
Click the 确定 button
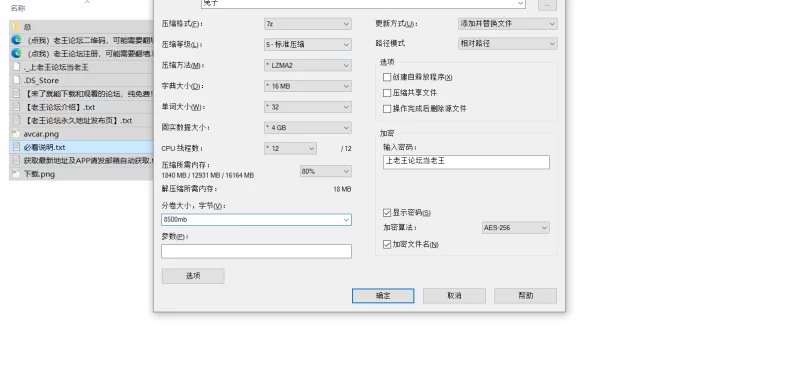click(x=383, y=296)
